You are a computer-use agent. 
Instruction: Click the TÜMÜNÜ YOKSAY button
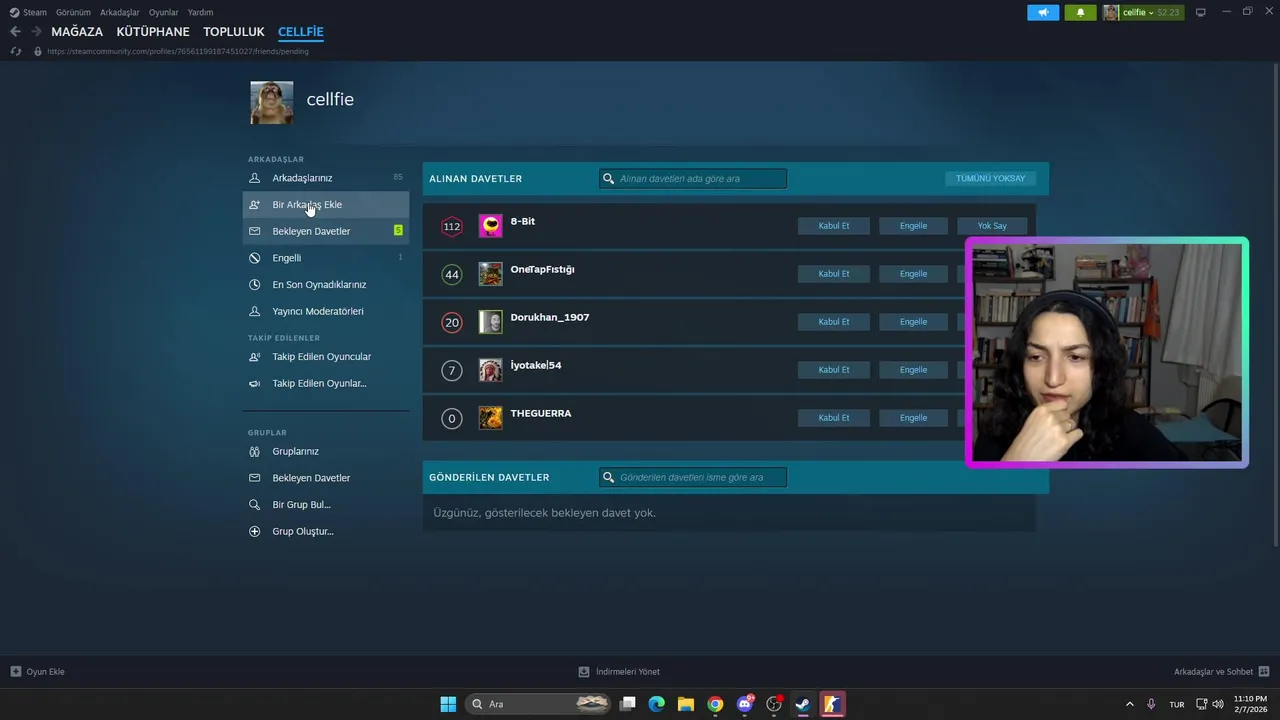tap(990, 179)
